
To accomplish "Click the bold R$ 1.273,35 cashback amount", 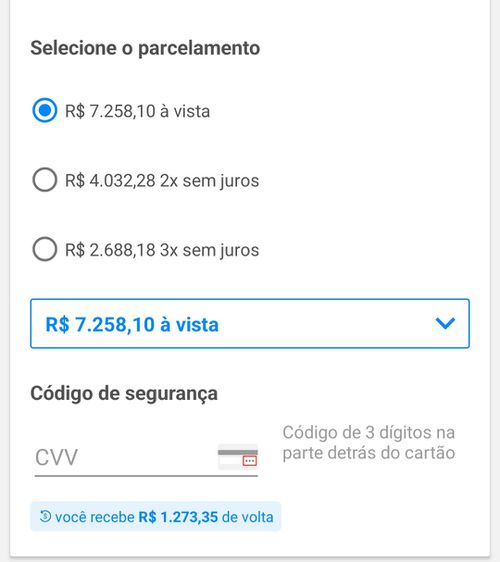I will 178,517.
